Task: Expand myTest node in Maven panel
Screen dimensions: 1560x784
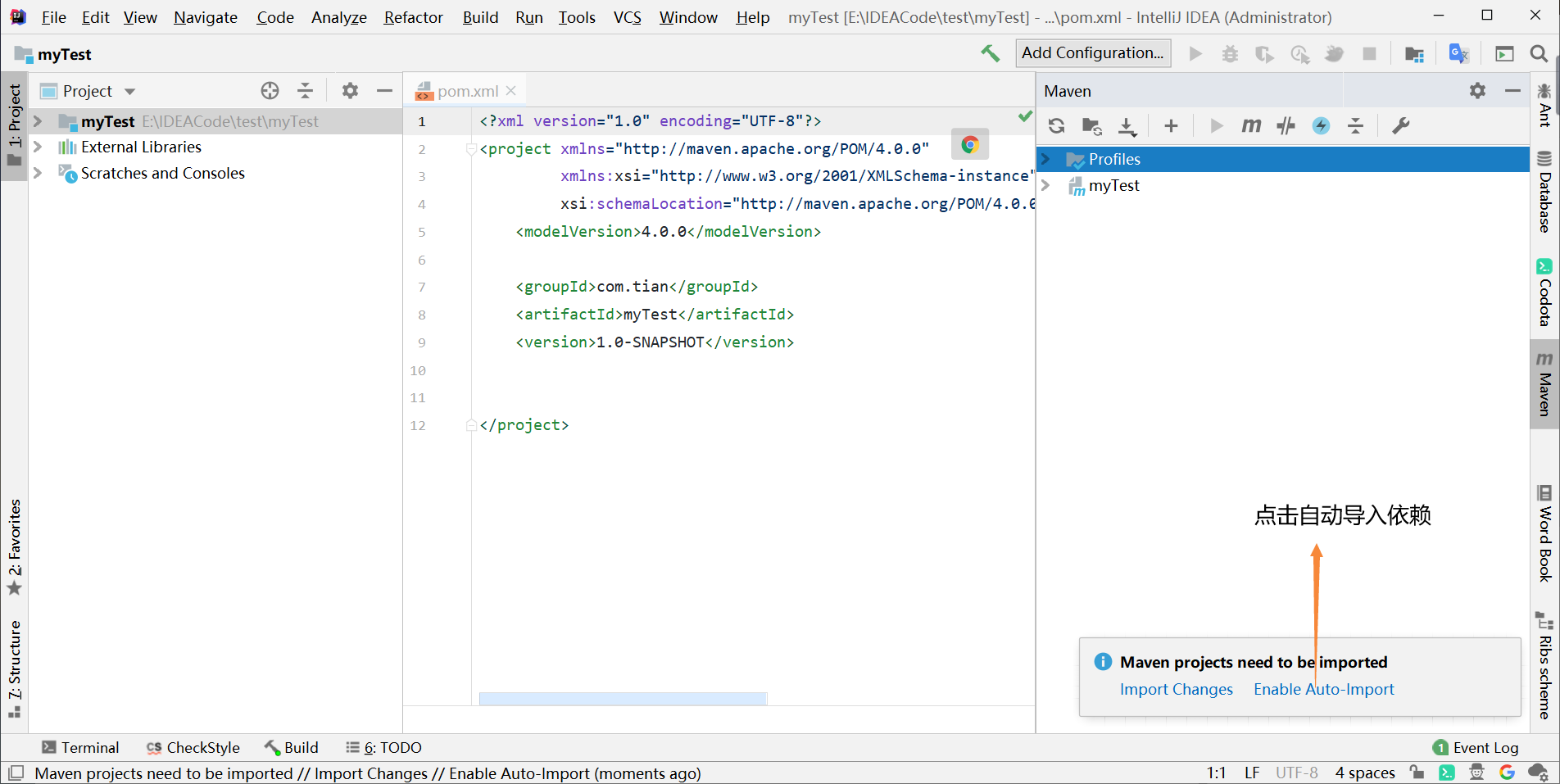Action: point(1046,186)
